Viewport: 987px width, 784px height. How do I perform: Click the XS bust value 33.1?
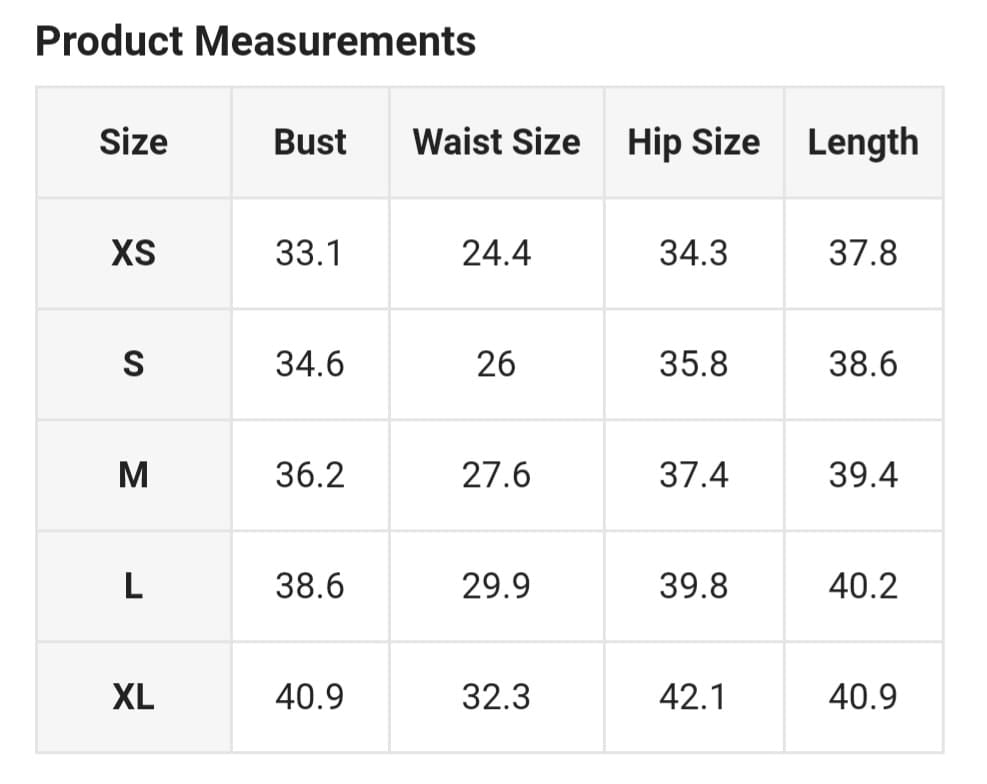(x=309, y=253)
